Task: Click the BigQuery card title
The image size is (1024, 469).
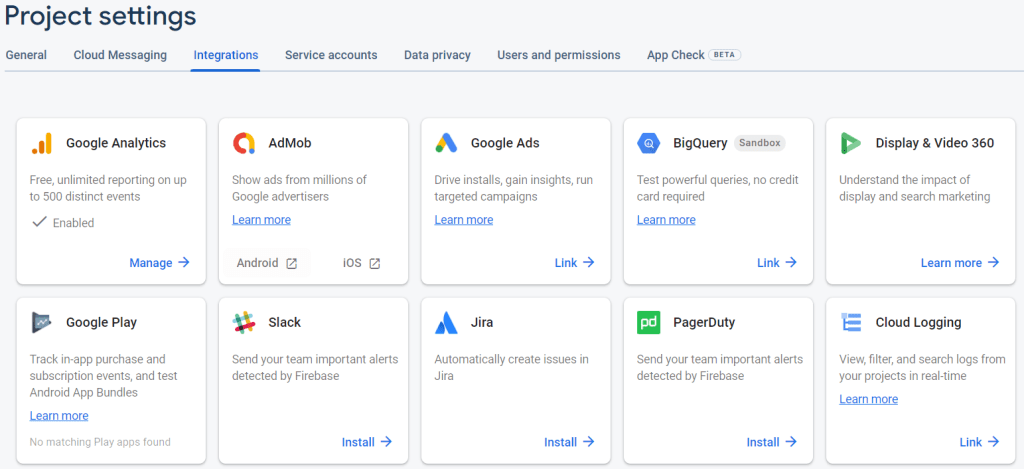Action: [700, 143]
